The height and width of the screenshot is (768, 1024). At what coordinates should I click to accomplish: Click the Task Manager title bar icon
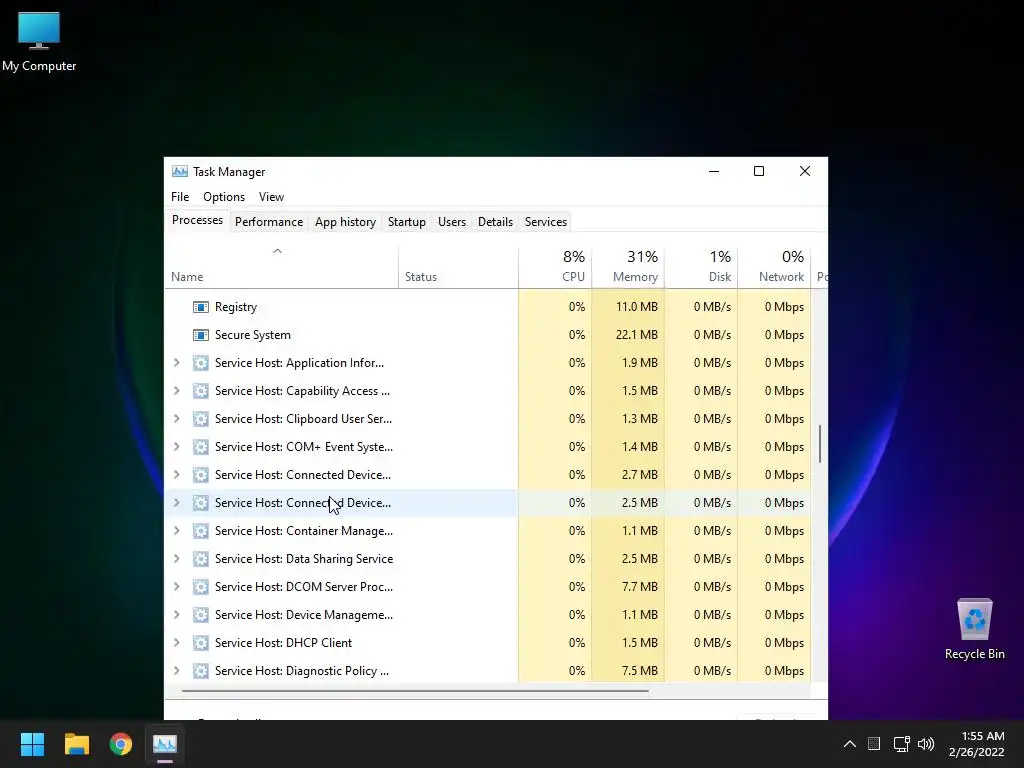pos(180,172)
